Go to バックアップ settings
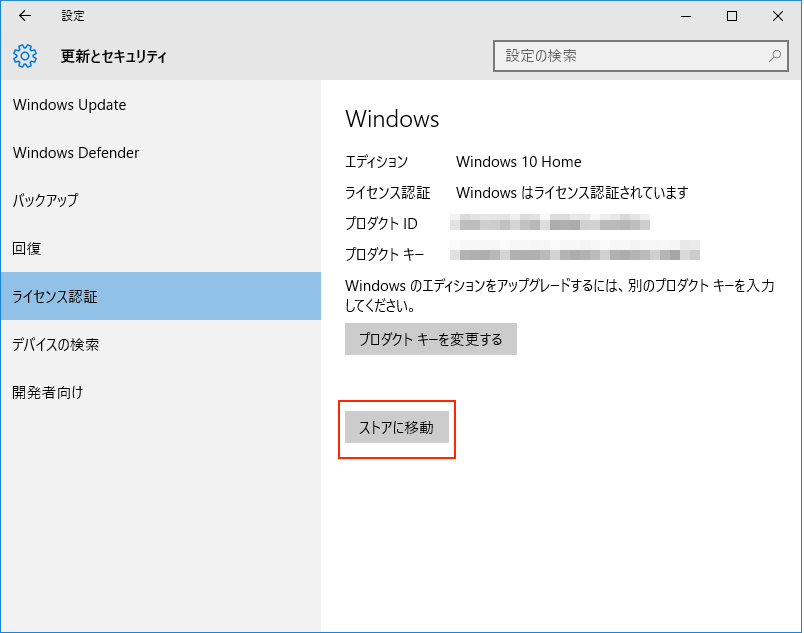 [45, 201]
